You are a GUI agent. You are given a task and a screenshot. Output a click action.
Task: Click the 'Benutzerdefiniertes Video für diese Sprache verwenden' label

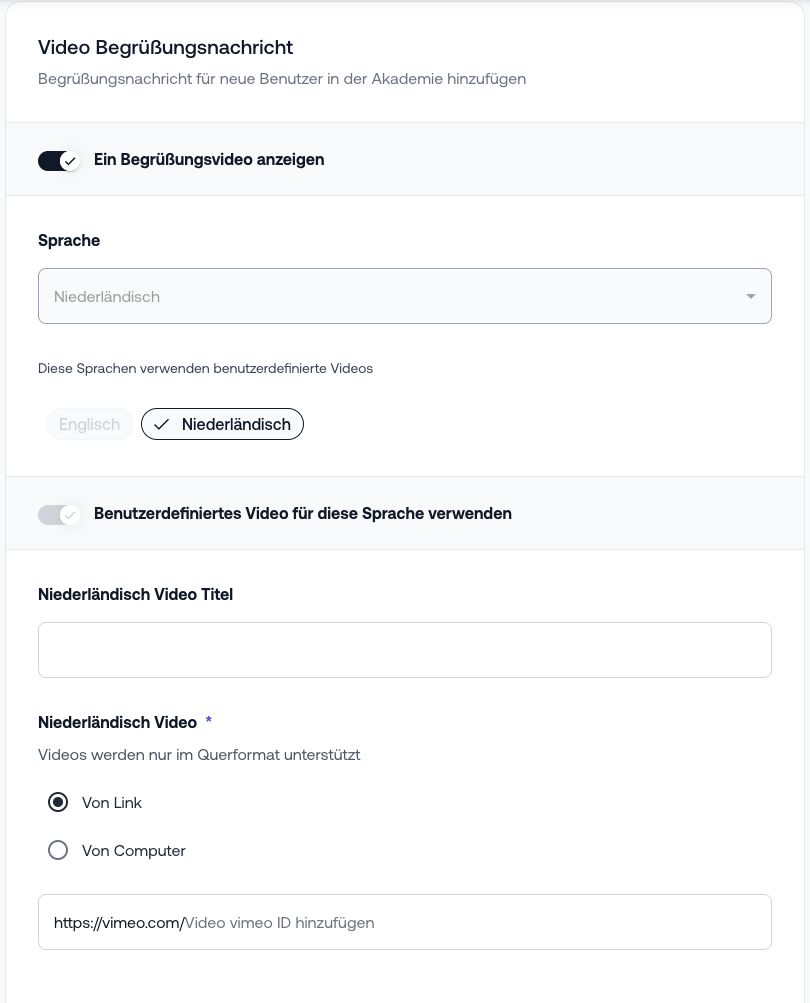pyautogui.click(x=302, y=514)
